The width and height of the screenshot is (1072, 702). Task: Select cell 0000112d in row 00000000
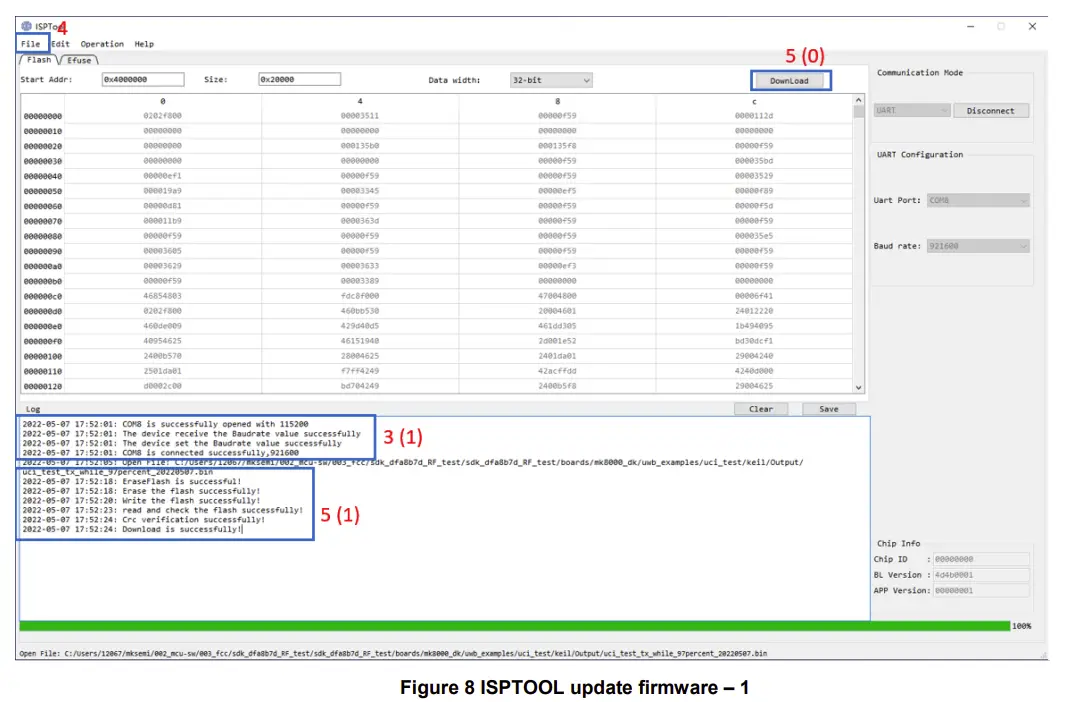754,116
